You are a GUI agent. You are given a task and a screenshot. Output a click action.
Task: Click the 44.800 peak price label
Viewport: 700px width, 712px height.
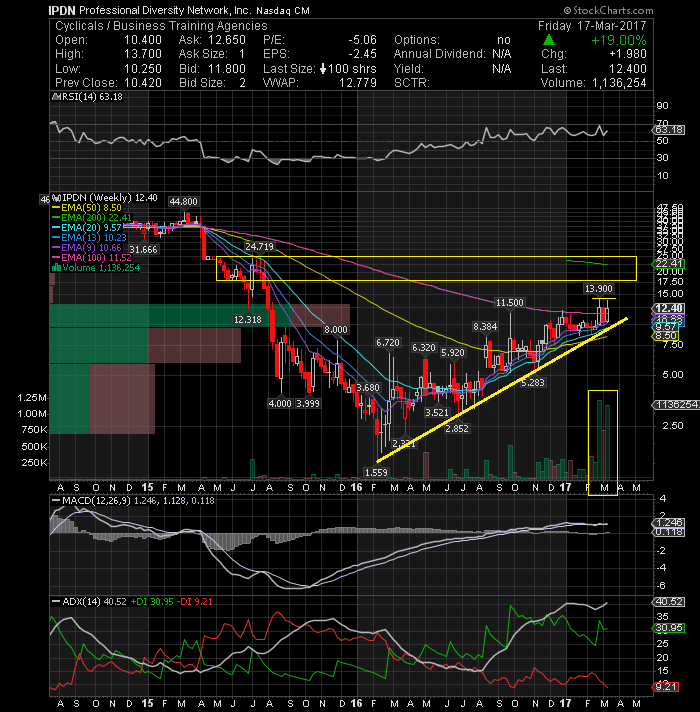click(x=183, y=202)
